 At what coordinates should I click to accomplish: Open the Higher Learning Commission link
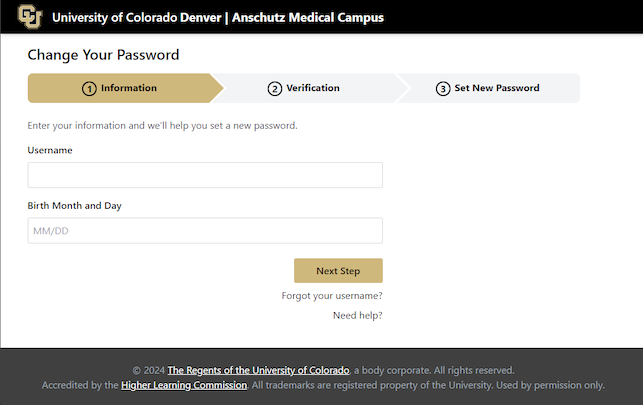click(x=184, y=385)
